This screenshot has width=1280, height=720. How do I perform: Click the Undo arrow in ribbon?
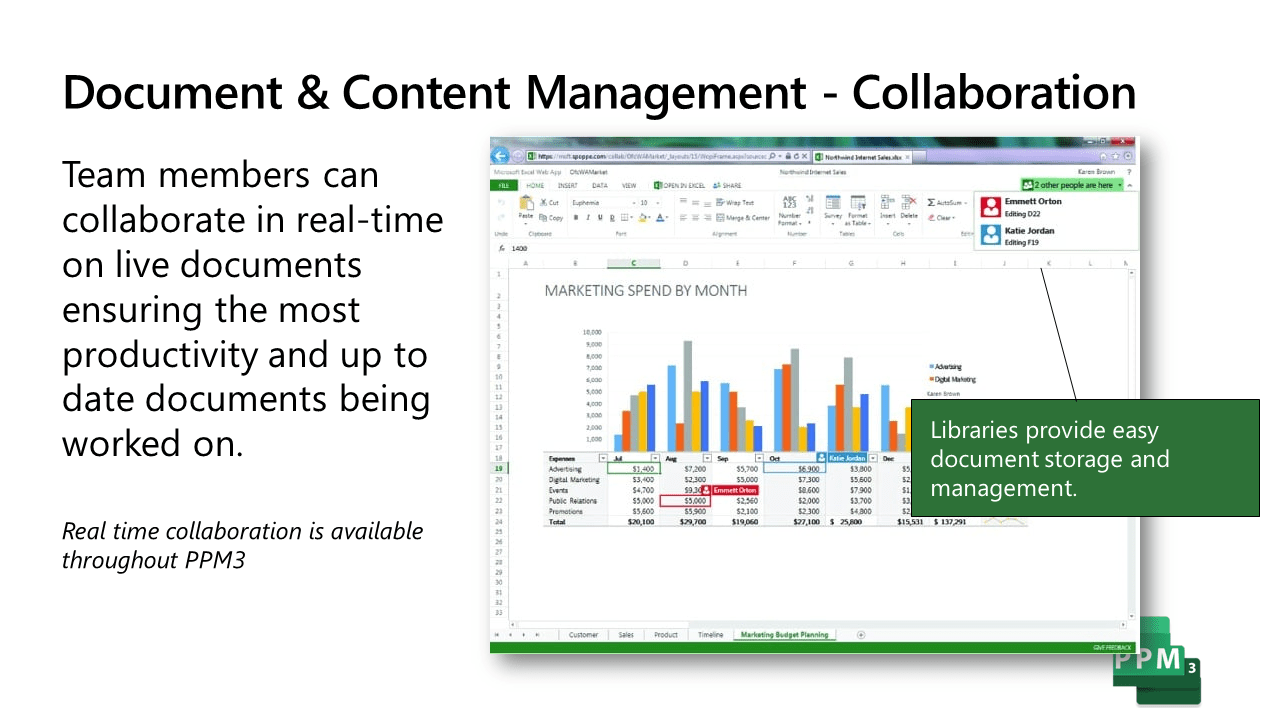[501, 202]
